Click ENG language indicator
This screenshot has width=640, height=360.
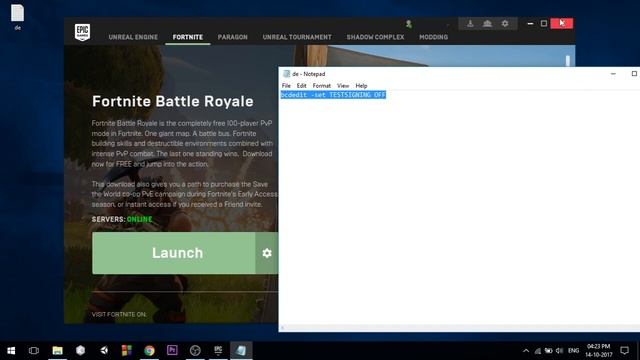point(573,351)
